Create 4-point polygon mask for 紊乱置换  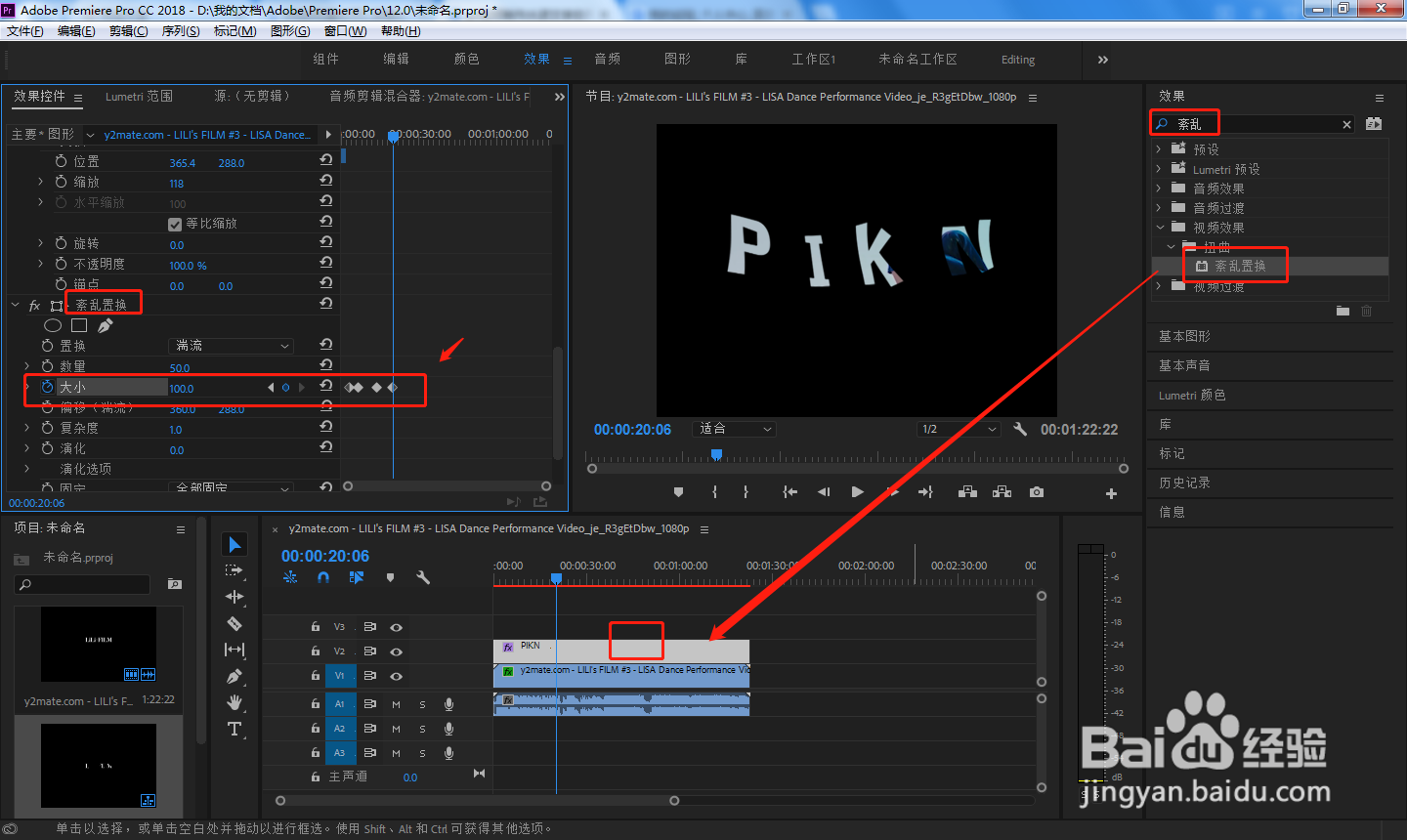coord(79,325)
